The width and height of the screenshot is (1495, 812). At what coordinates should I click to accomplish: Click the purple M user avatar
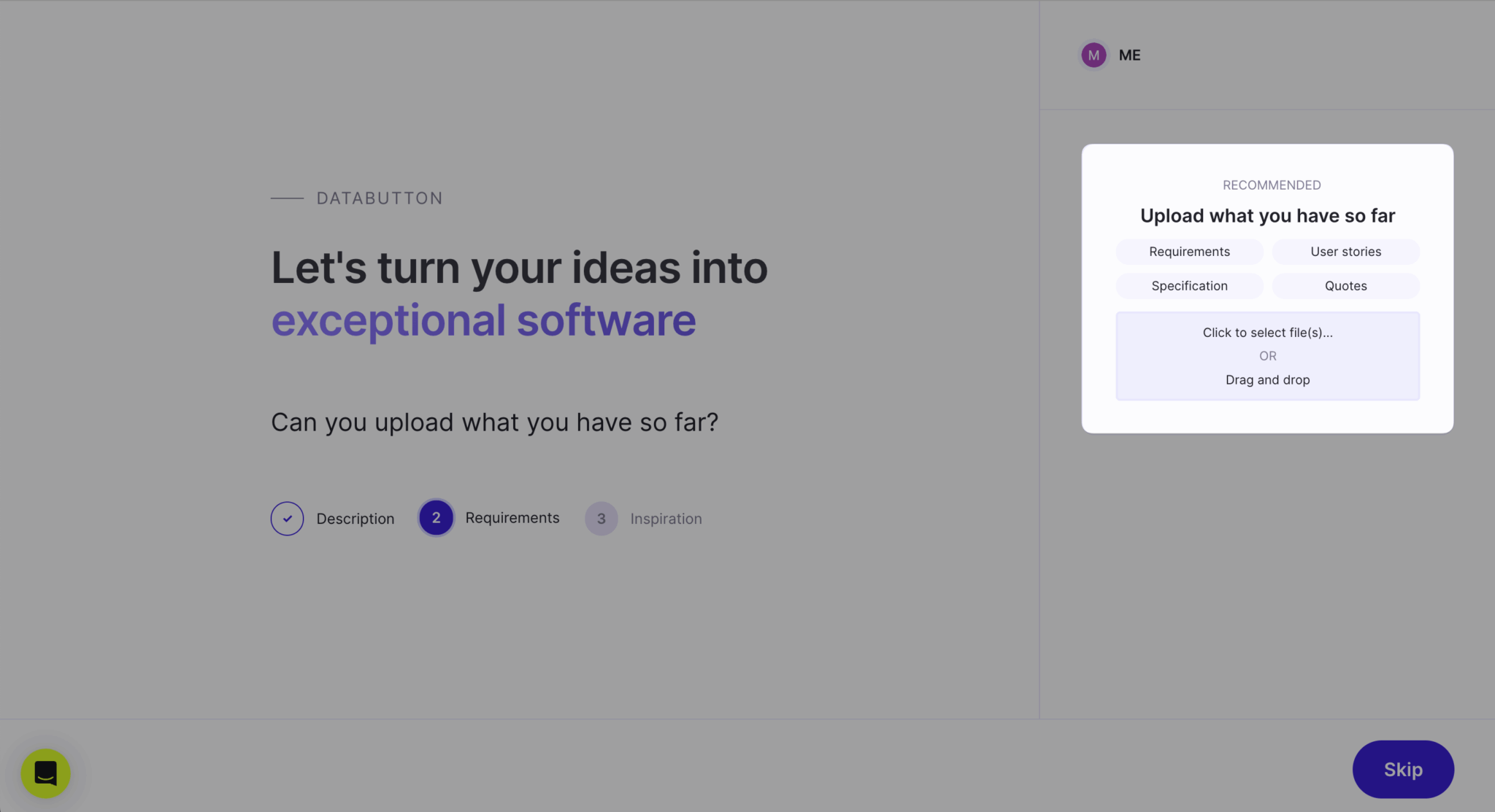(x=1094, y=55)
